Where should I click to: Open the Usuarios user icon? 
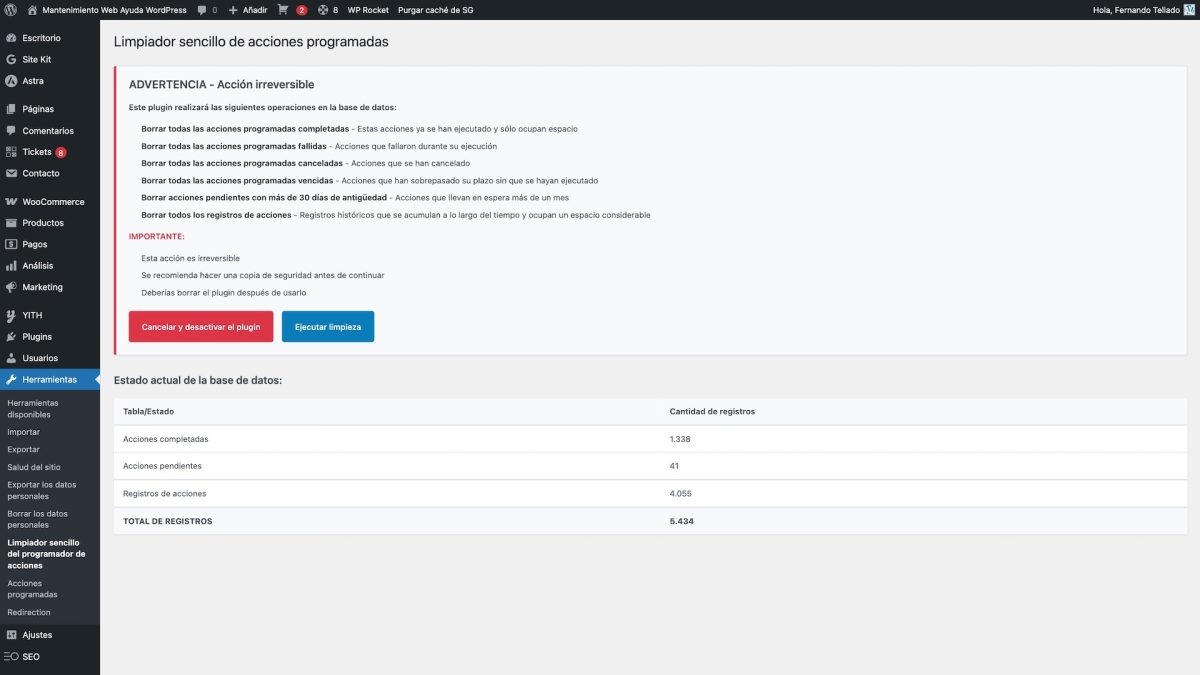pos(10,358)
